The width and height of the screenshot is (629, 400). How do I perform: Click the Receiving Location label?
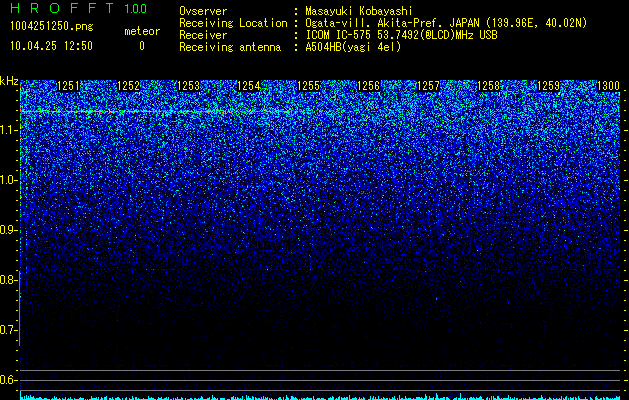coord(233,23)
